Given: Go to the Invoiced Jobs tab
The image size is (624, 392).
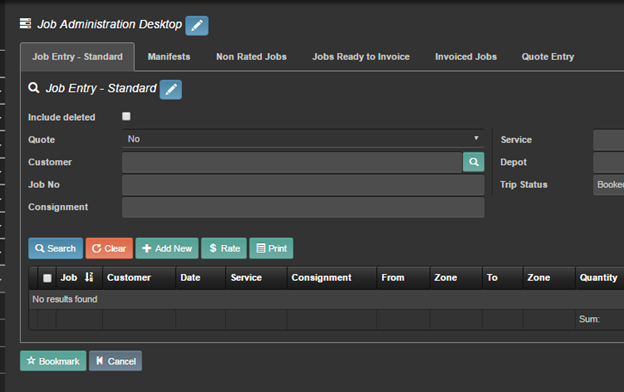Looking at the screenshot, I should coord(466,57).
